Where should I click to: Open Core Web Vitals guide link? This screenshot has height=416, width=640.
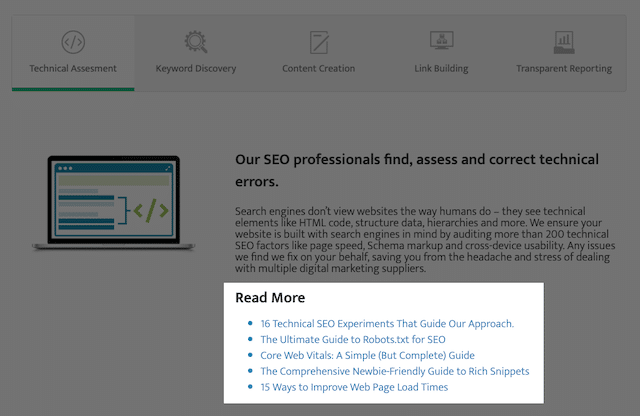(367, 356)
